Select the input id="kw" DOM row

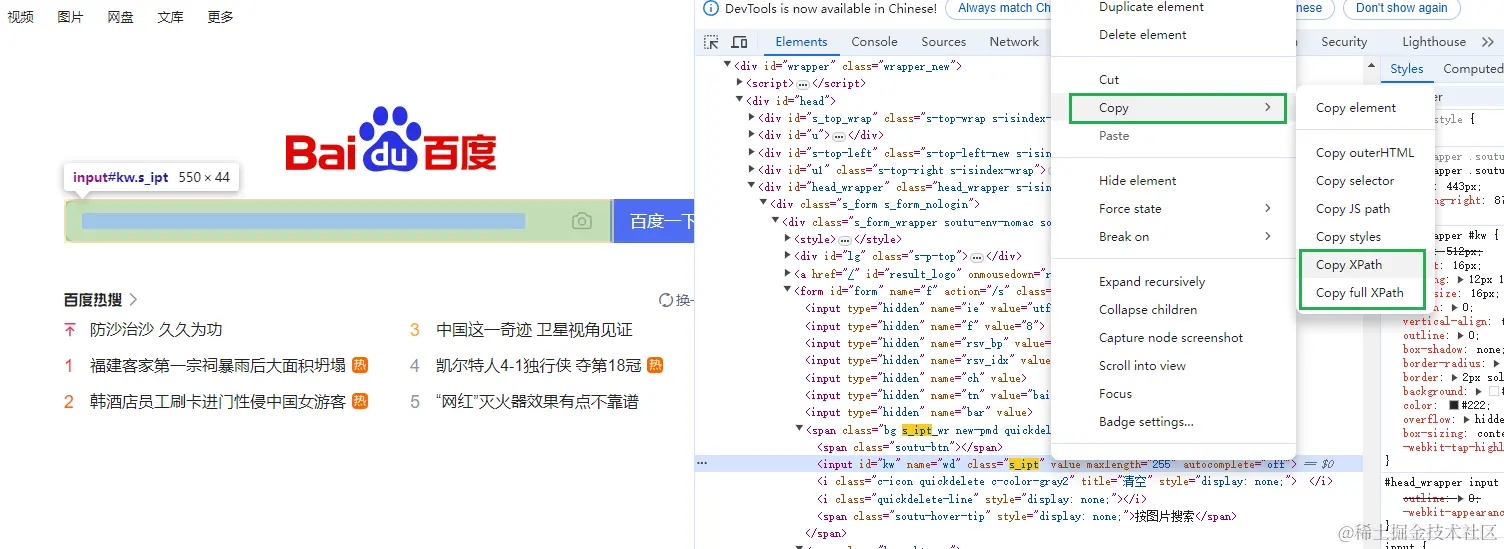coord(1029,464)
